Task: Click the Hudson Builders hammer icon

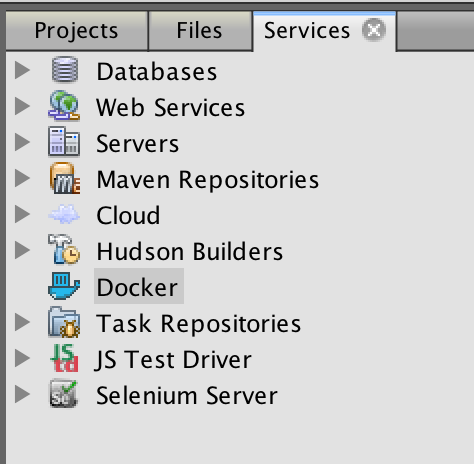Action: pyautogui.click(x=64, y=249)
